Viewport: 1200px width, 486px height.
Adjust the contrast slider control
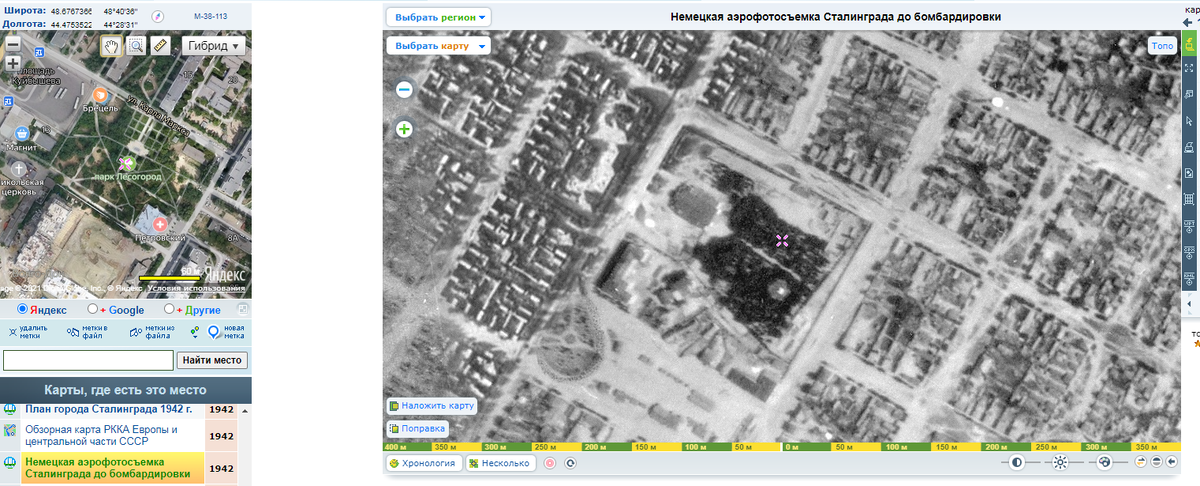pyautogui.click(x=1017, y=462)
